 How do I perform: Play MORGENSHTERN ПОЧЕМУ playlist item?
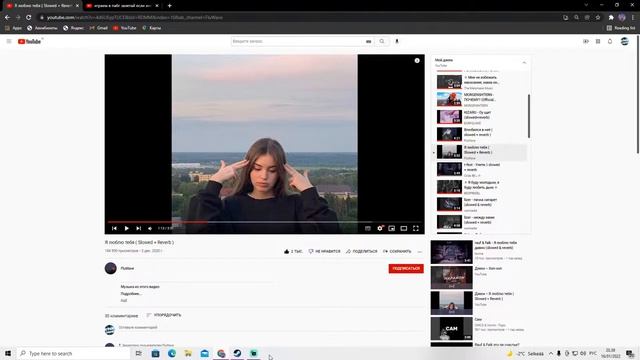(x=481, y=99)
